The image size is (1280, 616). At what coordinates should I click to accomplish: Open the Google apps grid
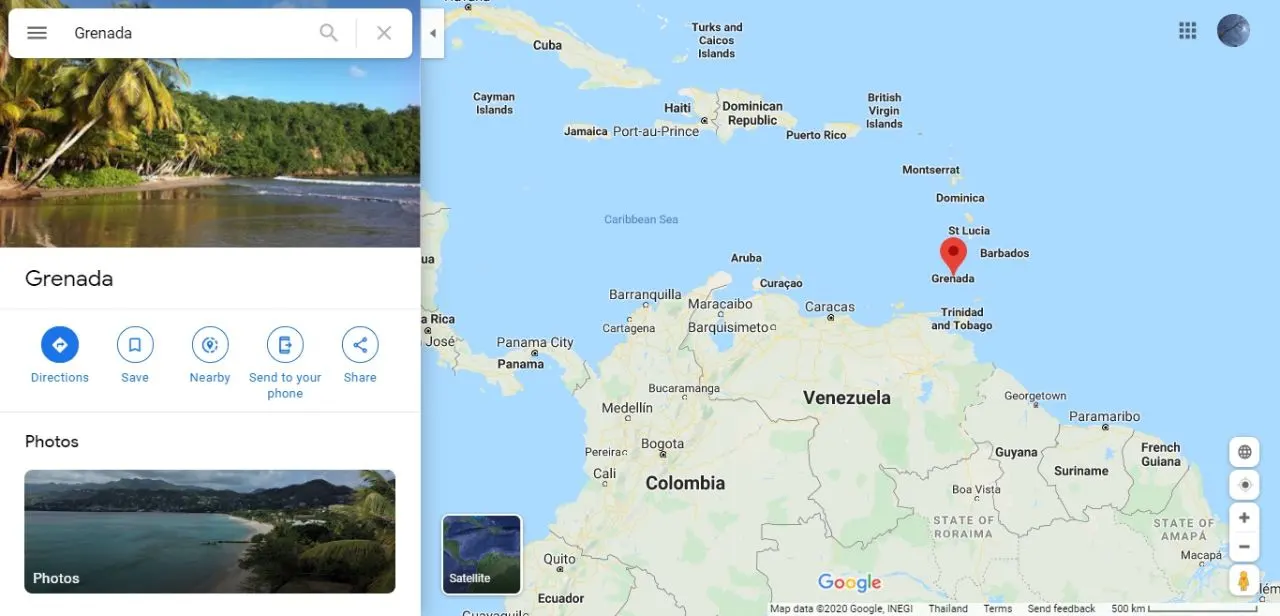[x=1188, y=31]
